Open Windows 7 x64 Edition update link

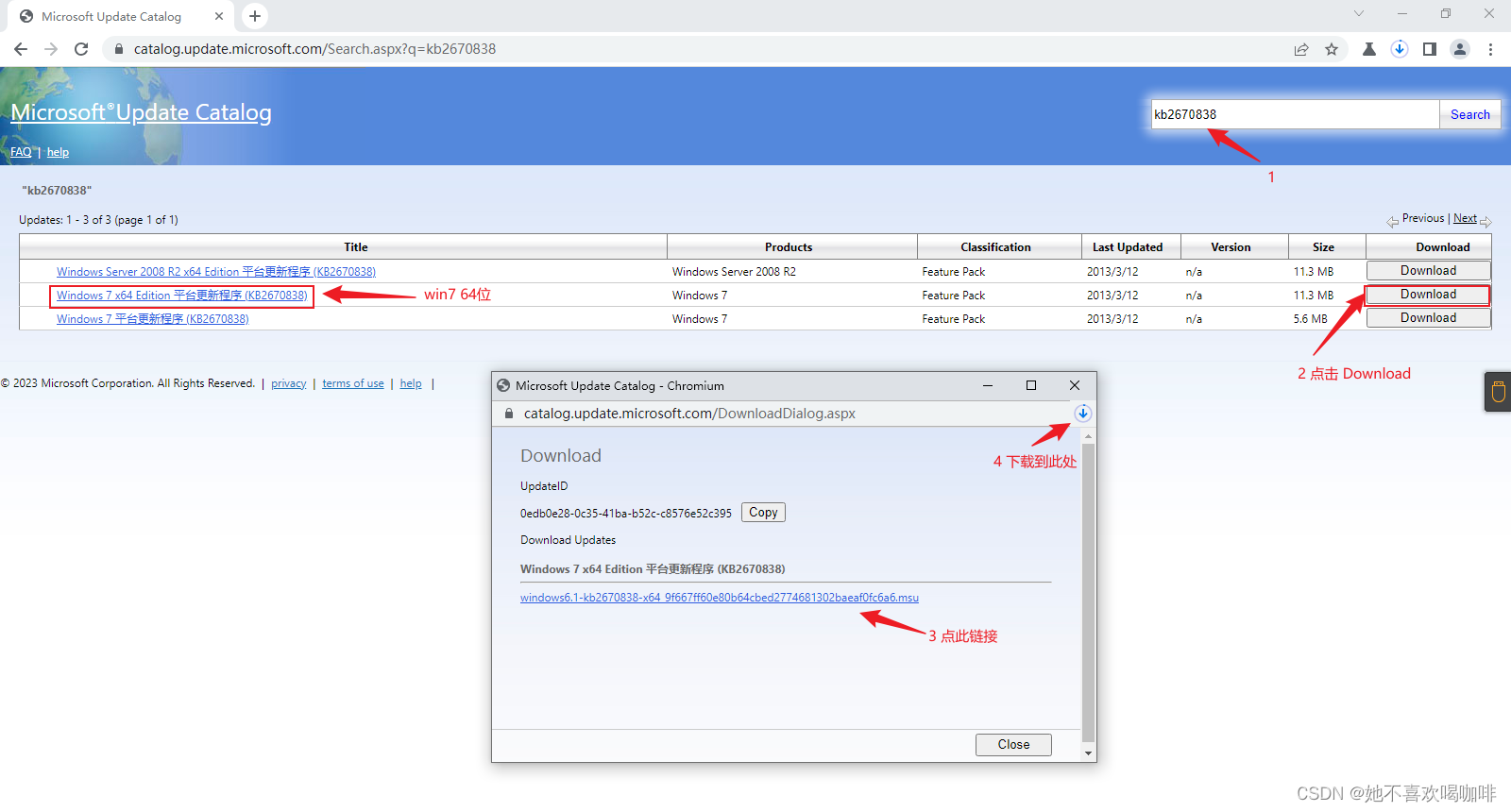coord(182,296)
